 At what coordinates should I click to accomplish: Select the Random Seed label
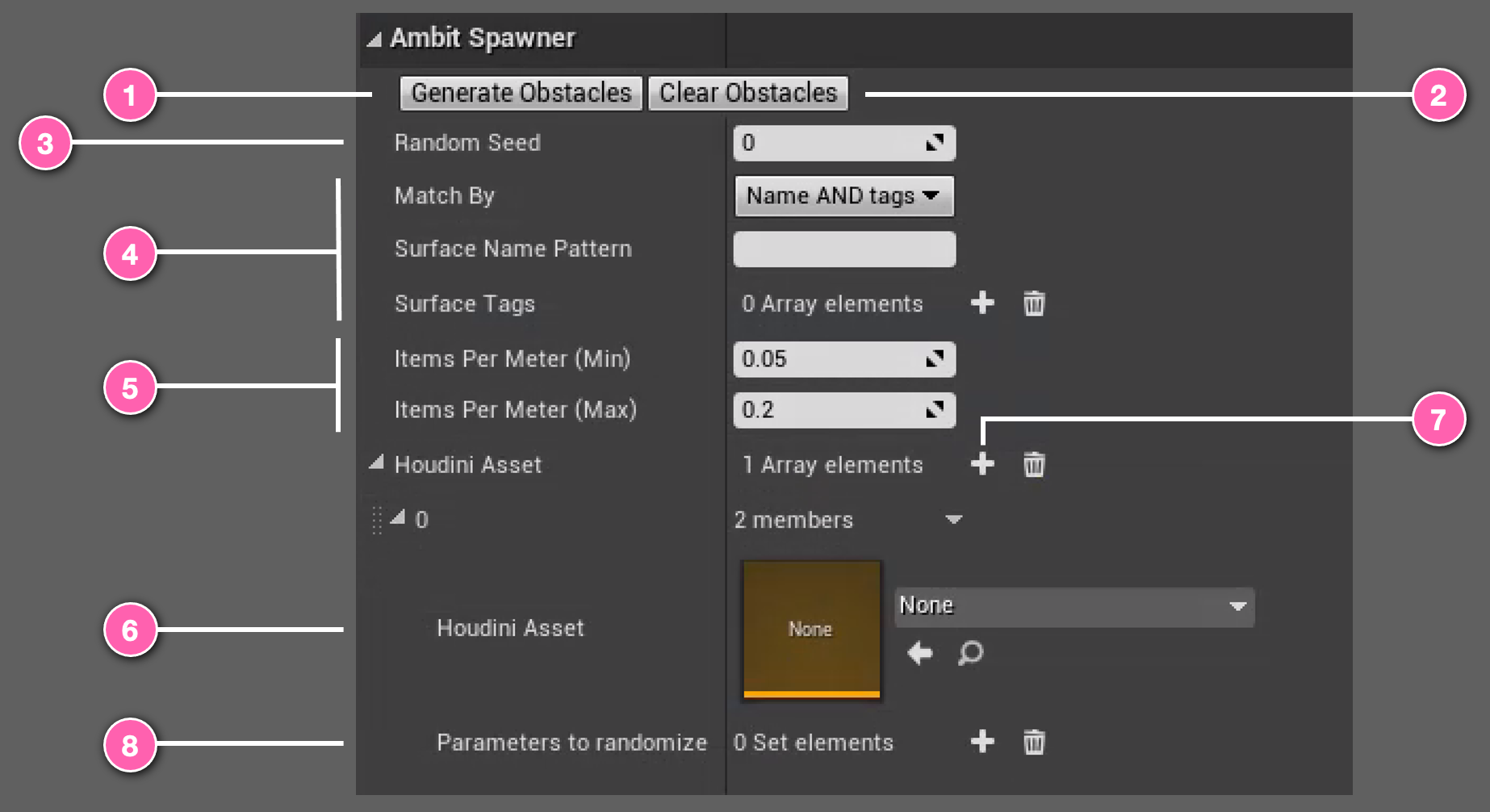467,143
